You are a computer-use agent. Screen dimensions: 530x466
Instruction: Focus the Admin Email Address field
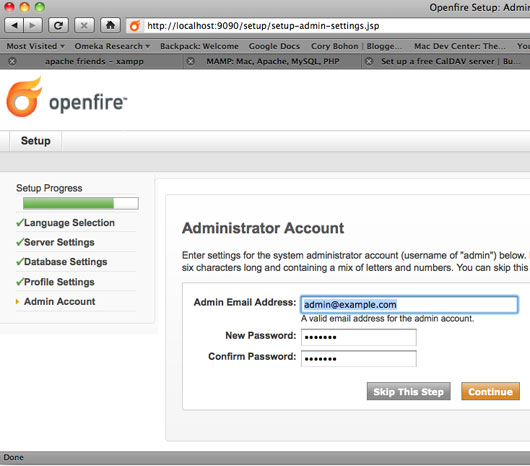(x=409, y=304)
